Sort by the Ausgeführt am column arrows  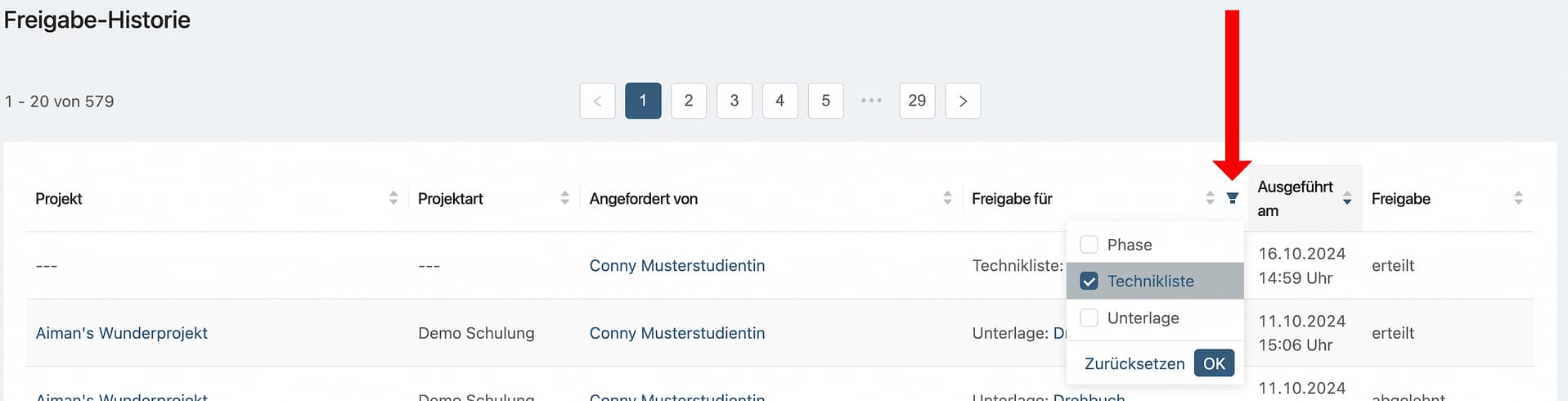pos(1346,198)
